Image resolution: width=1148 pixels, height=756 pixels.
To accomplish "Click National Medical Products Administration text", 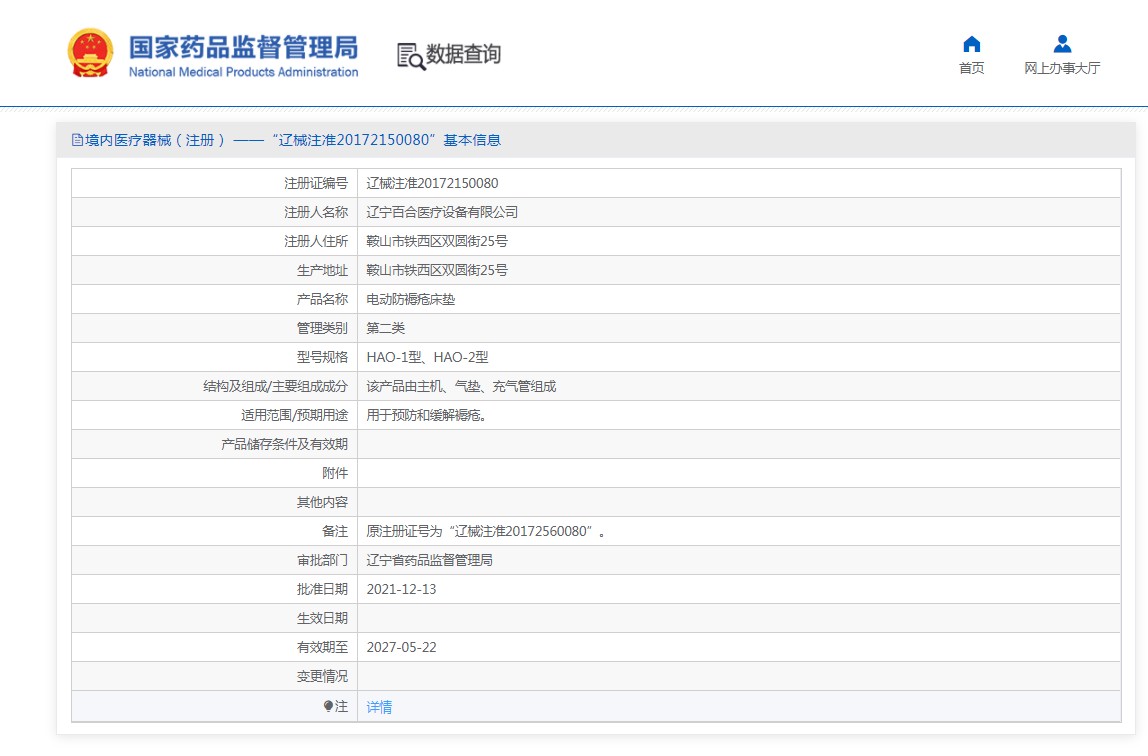I will (x=243, y=72).
